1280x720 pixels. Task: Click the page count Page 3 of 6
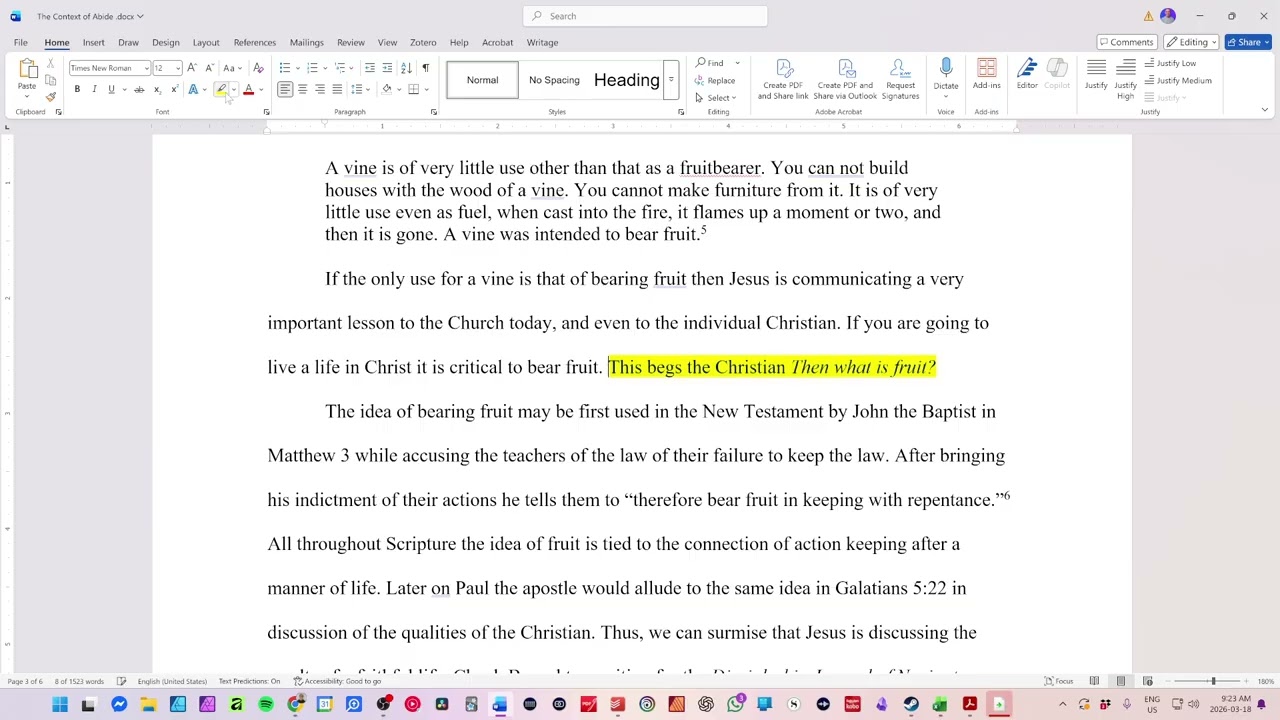pyautogui.click(x=25, y=681)
